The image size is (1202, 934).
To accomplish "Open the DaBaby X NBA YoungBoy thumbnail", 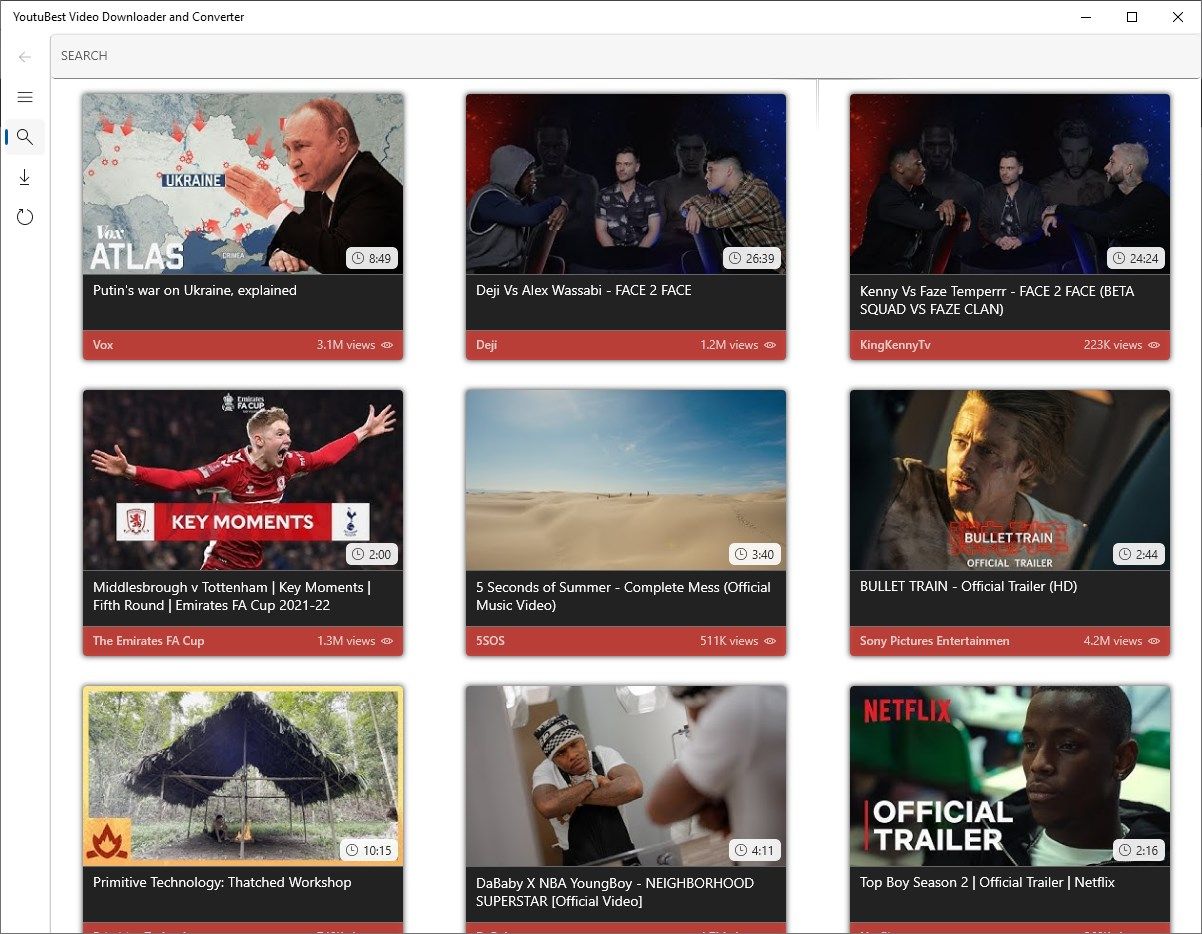I will [x=626, y=776].
